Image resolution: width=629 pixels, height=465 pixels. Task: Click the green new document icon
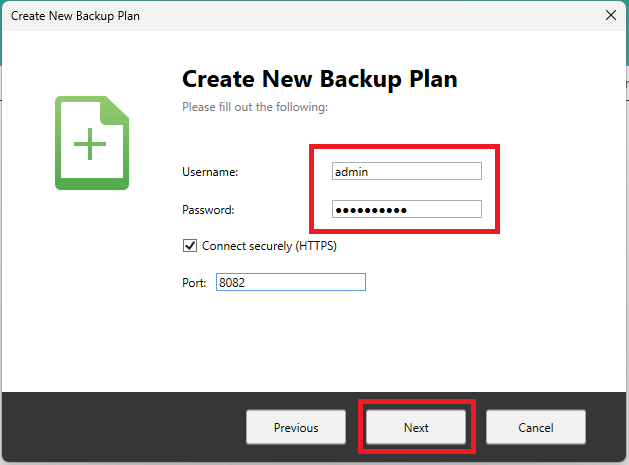click(x=91, y=143)
